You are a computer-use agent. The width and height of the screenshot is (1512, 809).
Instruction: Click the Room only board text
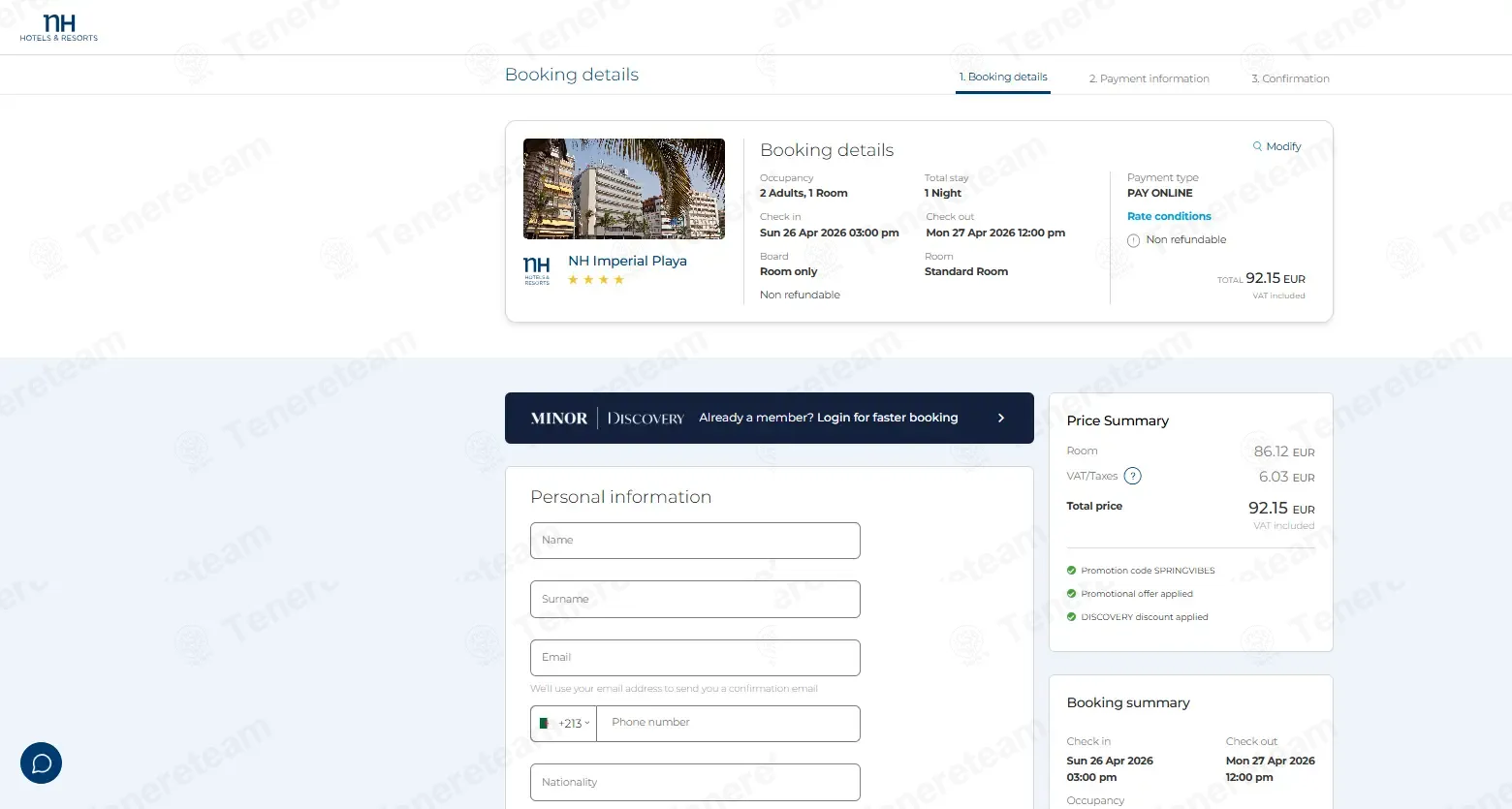788,272
